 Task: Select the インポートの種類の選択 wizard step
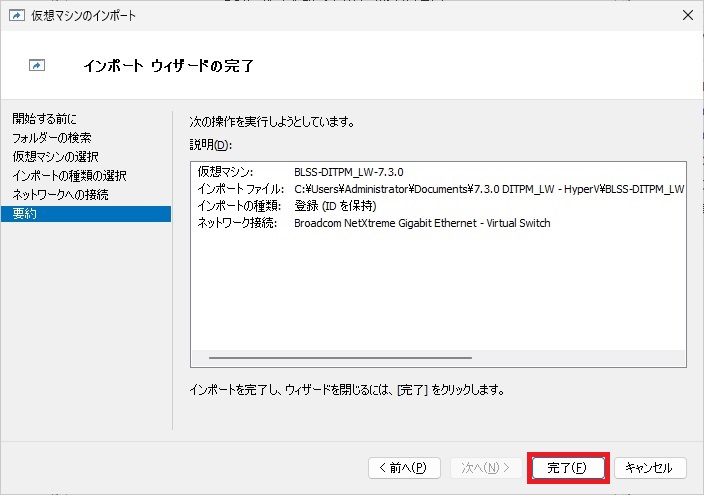pos(69,176)
